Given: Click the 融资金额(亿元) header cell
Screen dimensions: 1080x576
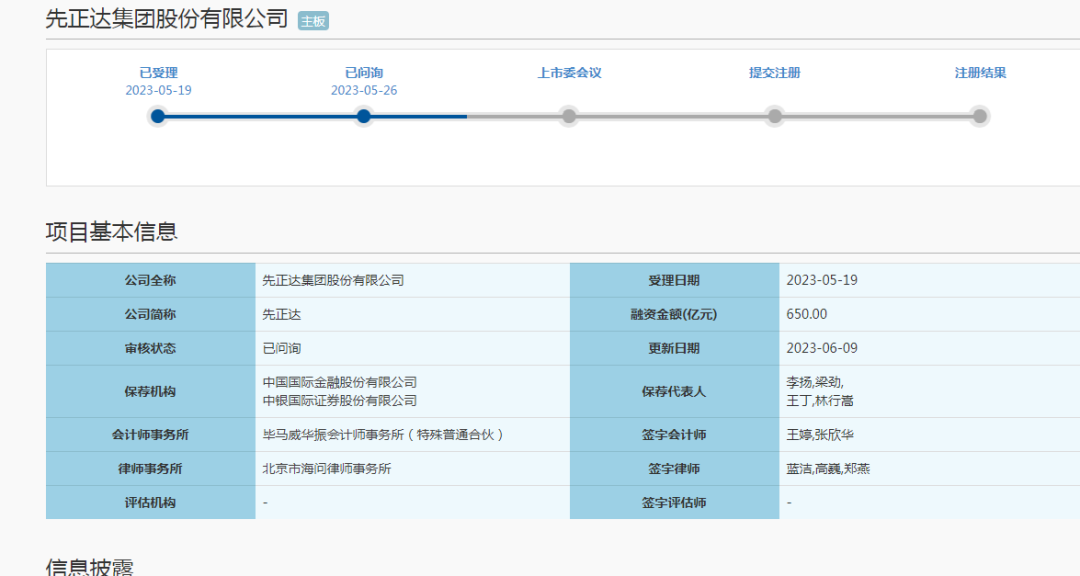Looking at the screenshot, I should (674, 314).
